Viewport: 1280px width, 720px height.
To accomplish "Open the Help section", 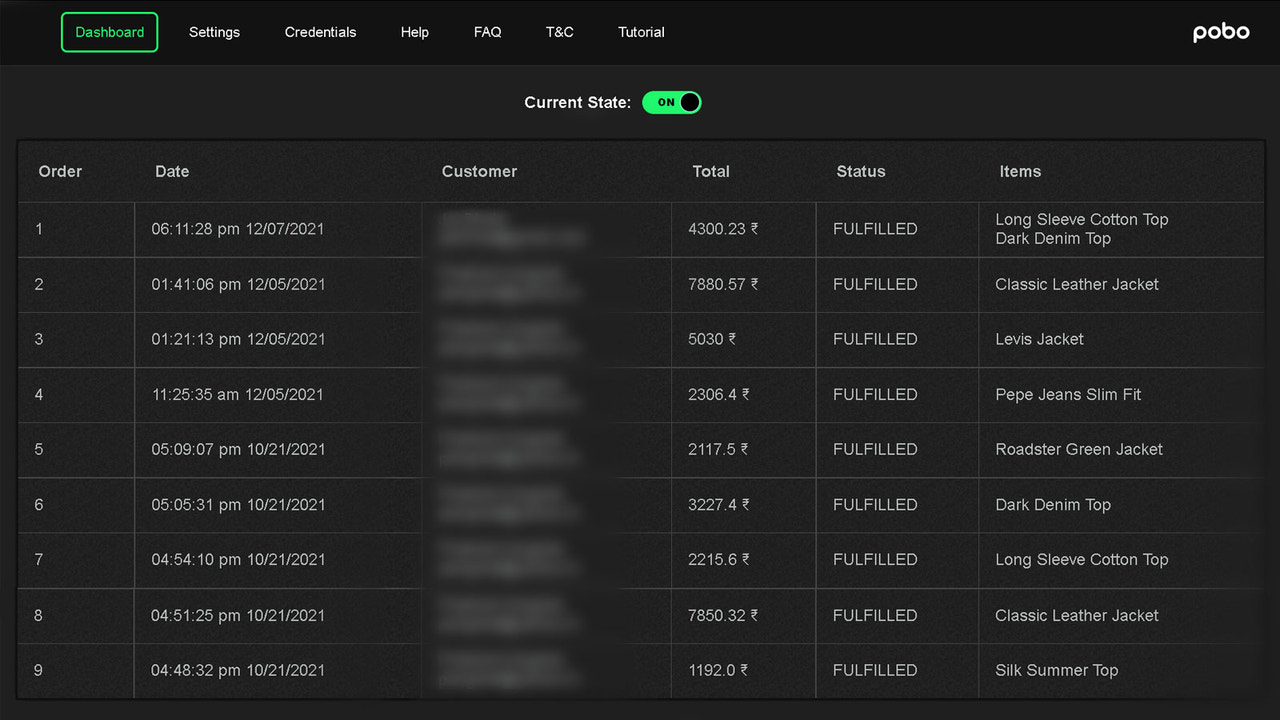I will (x=414, y=32).
